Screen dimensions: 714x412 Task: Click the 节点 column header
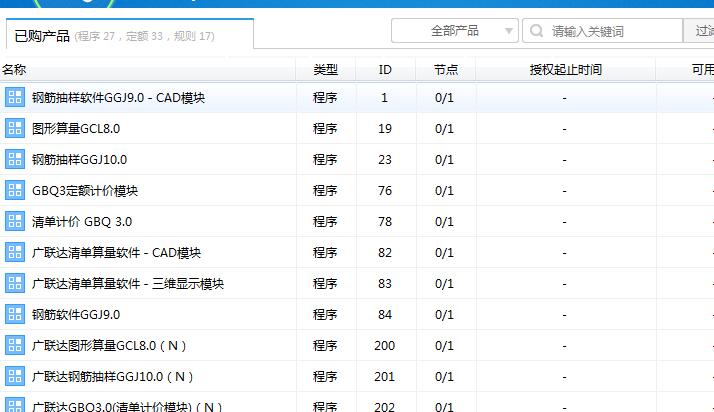(x=445, y=70)
